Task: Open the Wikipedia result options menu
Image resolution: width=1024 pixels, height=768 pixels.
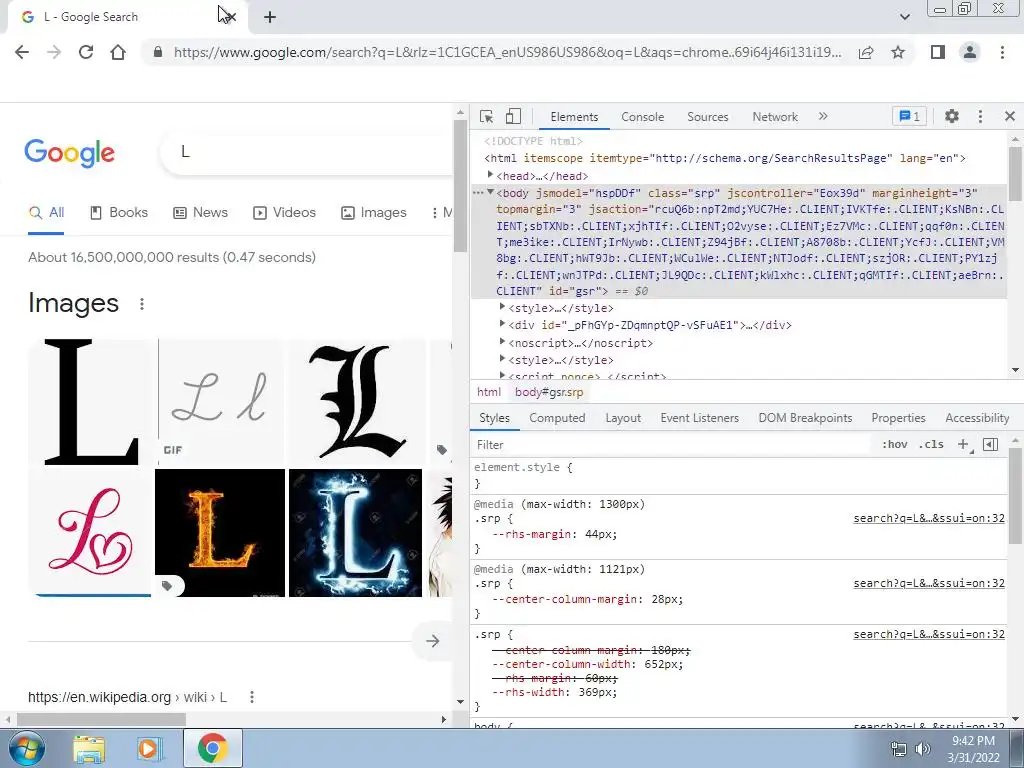Action: (252, 697)
